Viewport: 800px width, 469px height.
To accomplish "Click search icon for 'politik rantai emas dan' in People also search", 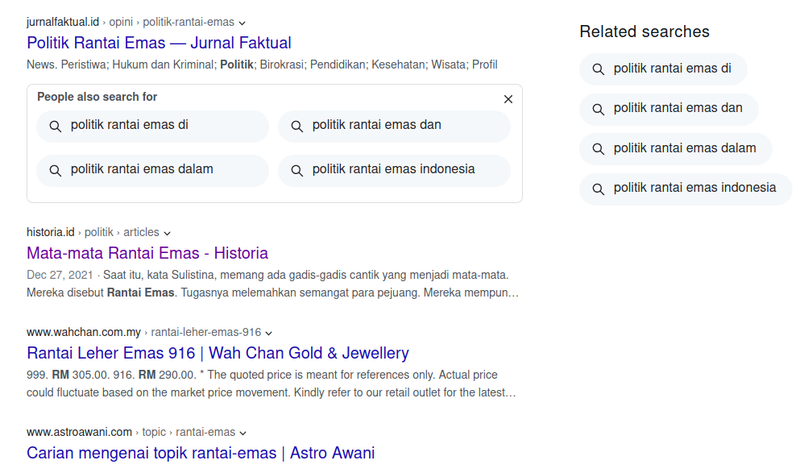I will click(x=297, y=126).
